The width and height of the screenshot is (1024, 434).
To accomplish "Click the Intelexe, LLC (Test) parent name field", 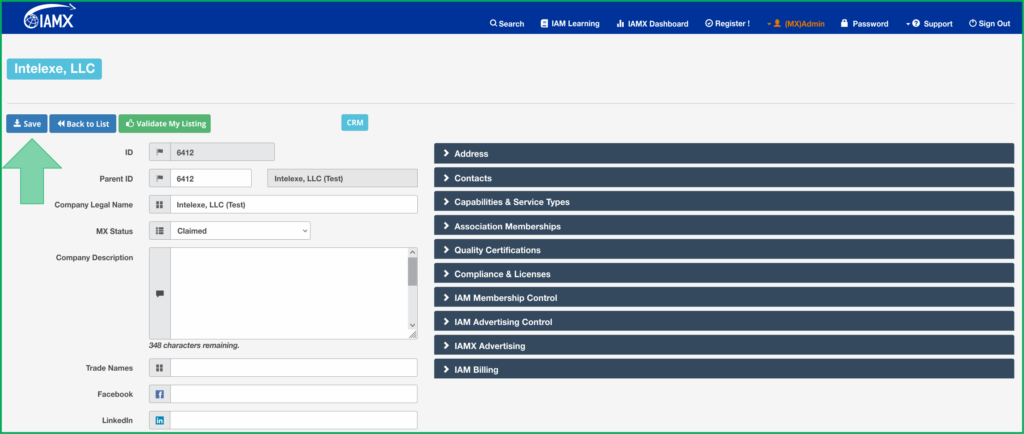I will 343,178.
